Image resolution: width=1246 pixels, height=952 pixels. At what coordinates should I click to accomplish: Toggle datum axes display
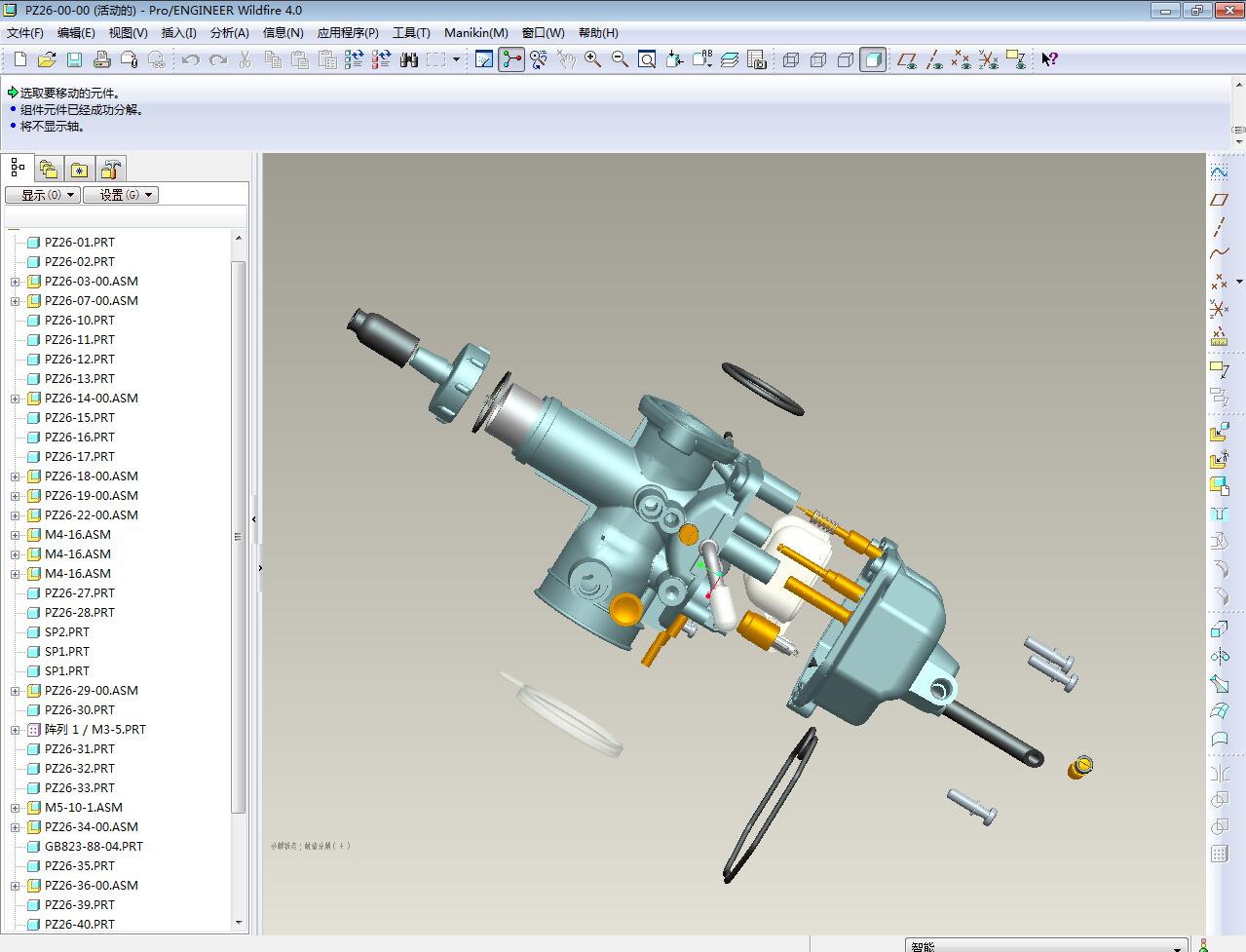pyautogui.click(x=934, y=59)
